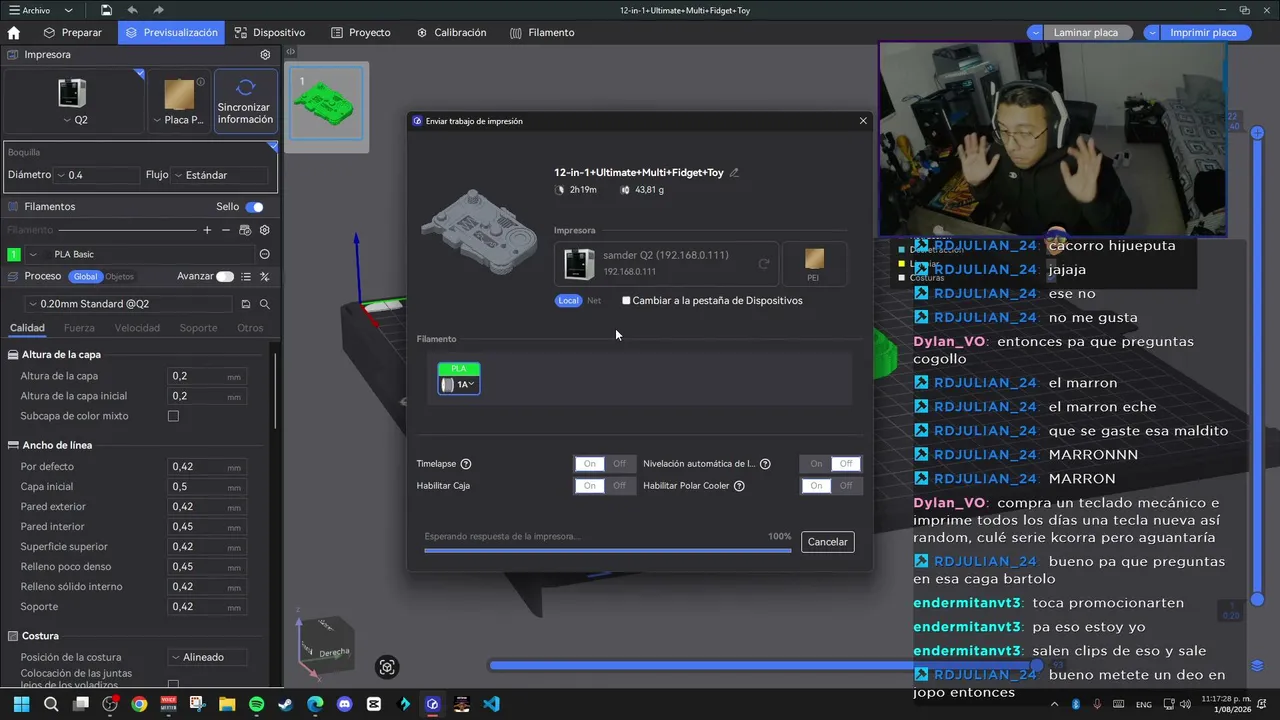Click the Imprimir placa button

point(1203,32)
